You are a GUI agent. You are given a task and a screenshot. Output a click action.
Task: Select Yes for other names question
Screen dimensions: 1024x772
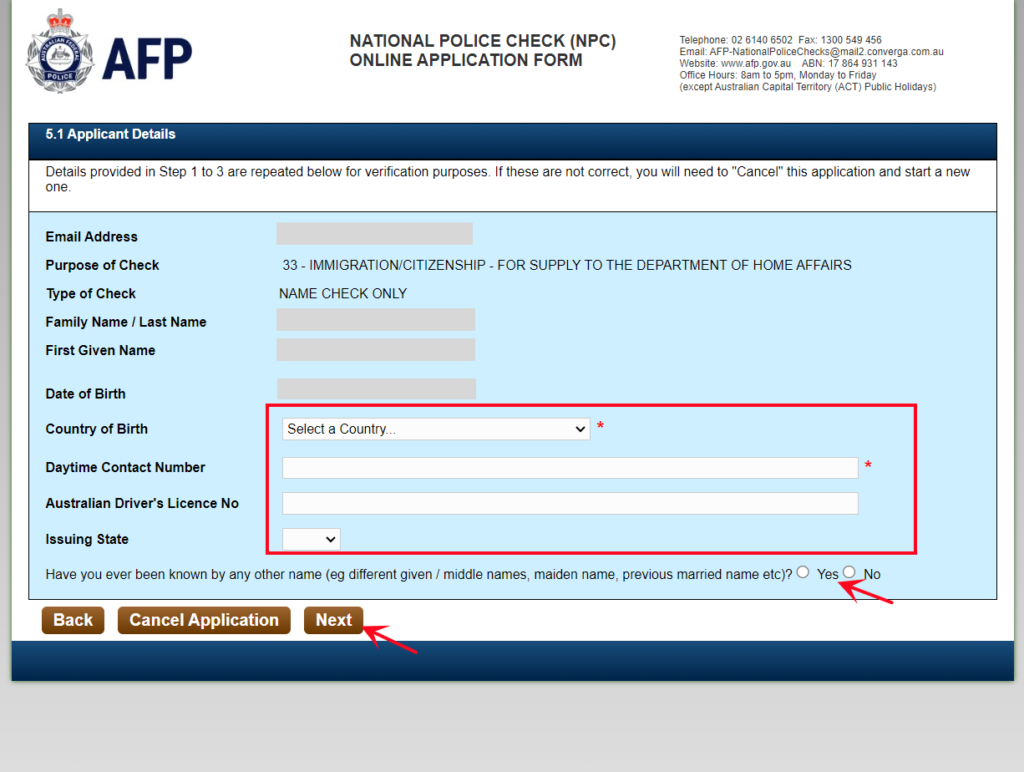(803, 572)
